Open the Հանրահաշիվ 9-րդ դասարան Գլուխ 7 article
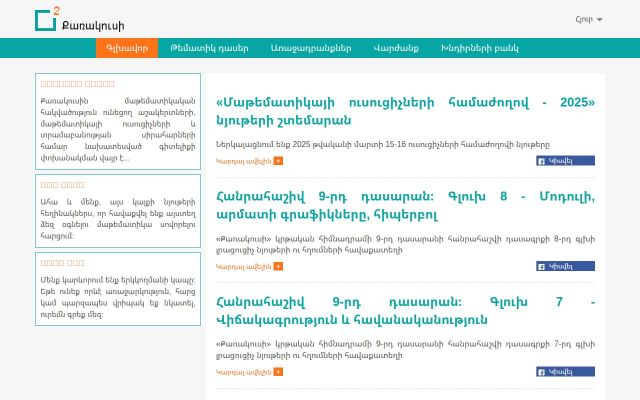Image resolution: width=640 pixels, height=400 pixels. click(x=405, y=311)
